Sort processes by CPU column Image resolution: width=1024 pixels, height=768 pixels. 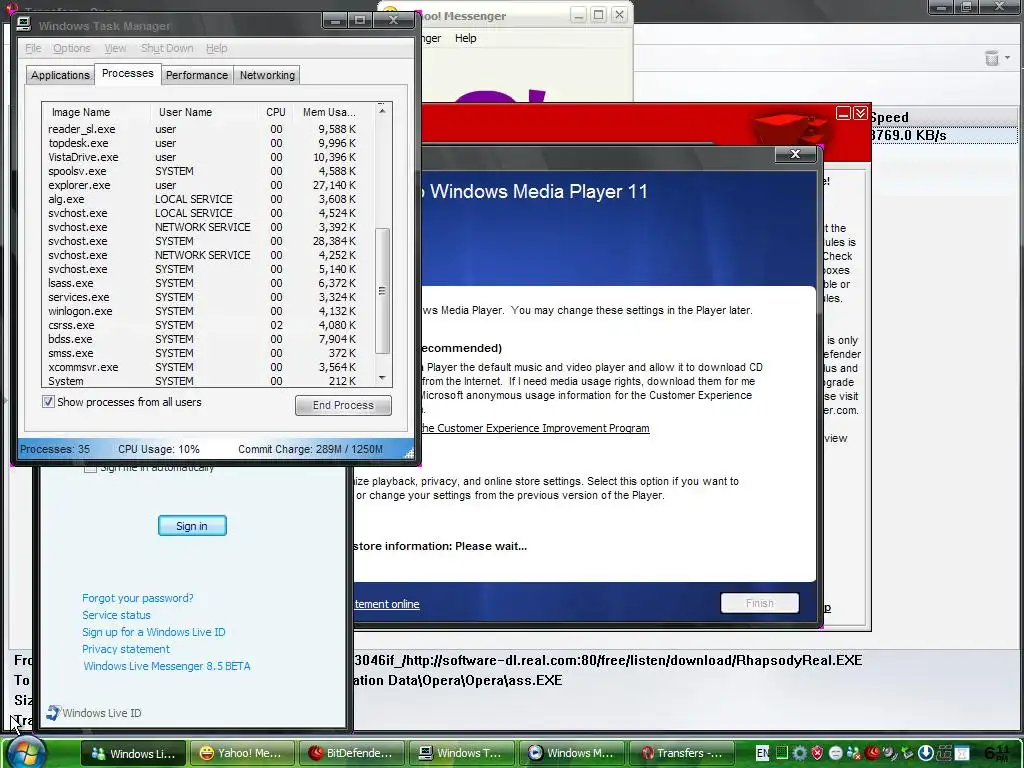276,112
